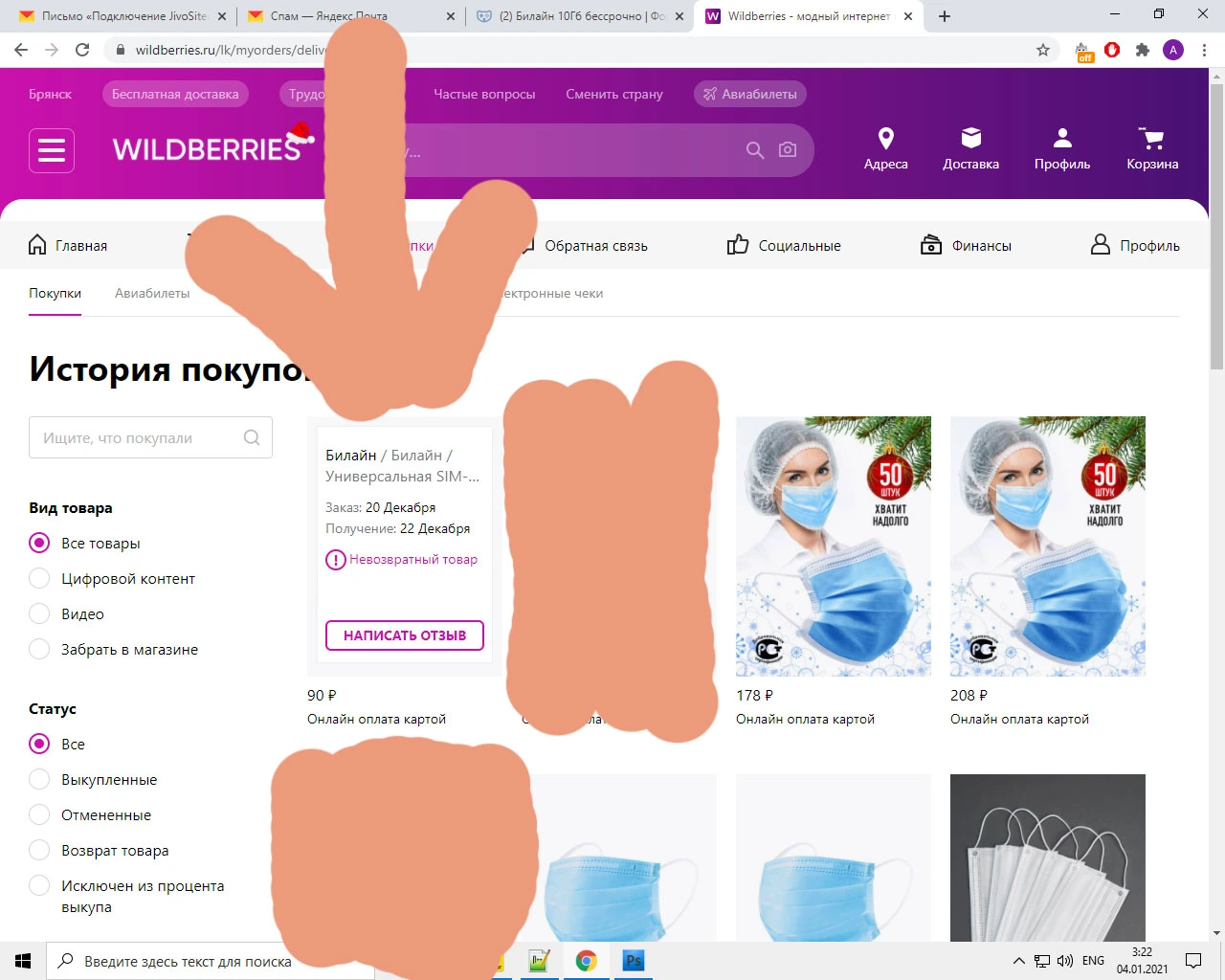Image resolution: width=1225 pixels, height=980 pixels.
Task: Select the Все товары radio button
Action: pyautogui.click(x=39, y=544)
